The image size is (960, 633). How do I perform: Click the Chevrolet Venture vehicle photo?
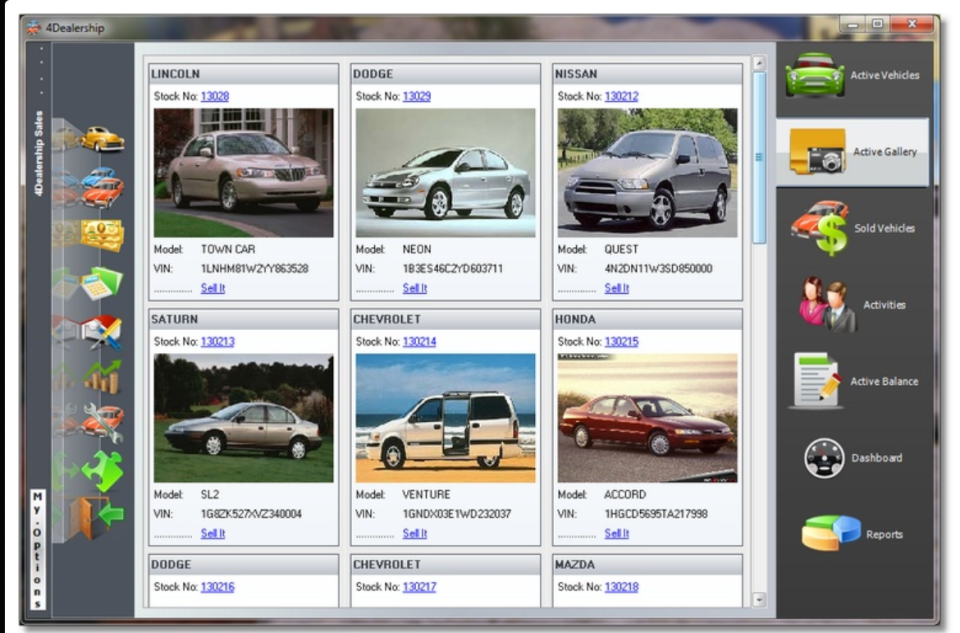tap(443, 415)
